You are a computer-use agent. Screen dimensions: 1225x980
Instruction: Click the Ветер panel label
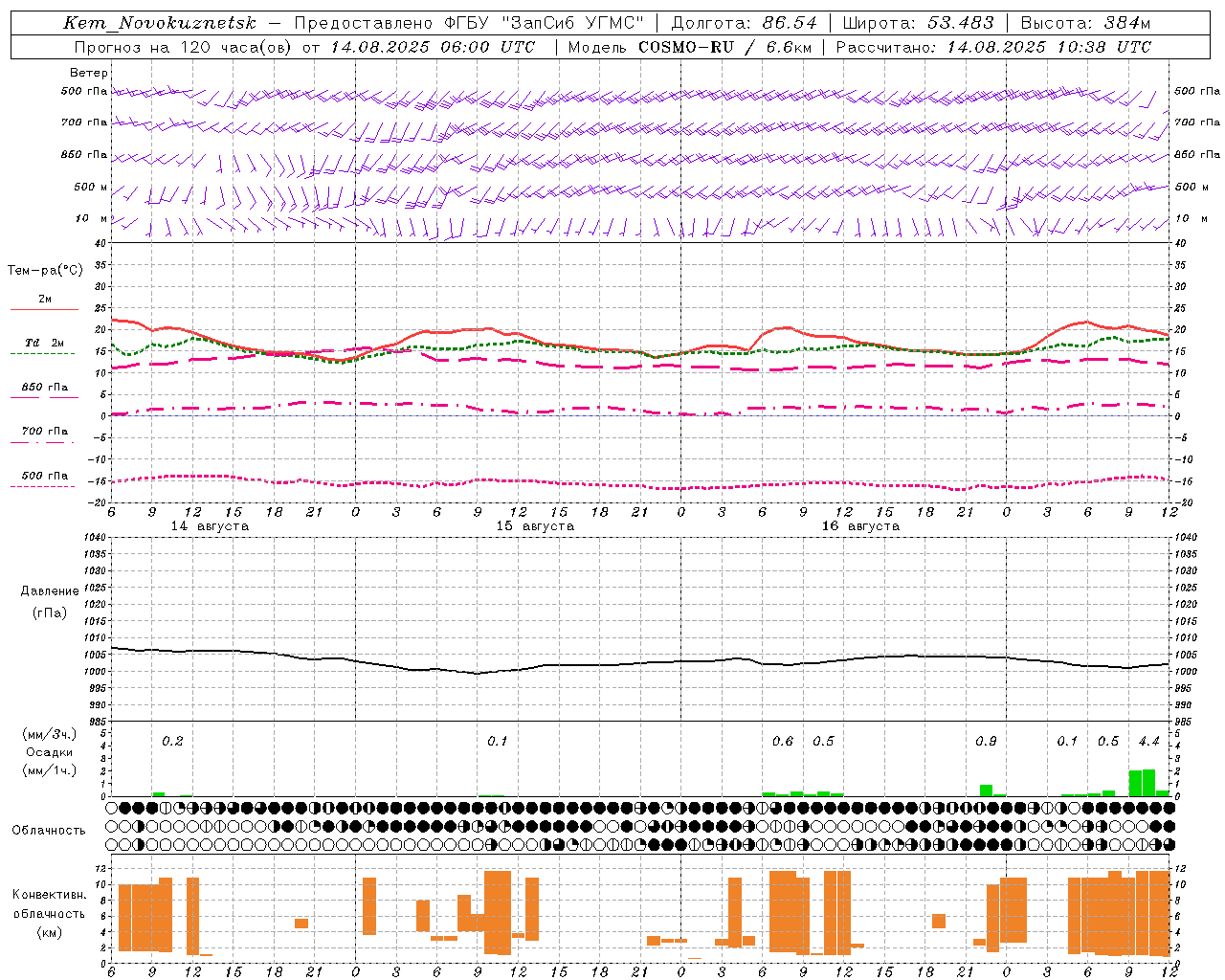tap(88, 73)
